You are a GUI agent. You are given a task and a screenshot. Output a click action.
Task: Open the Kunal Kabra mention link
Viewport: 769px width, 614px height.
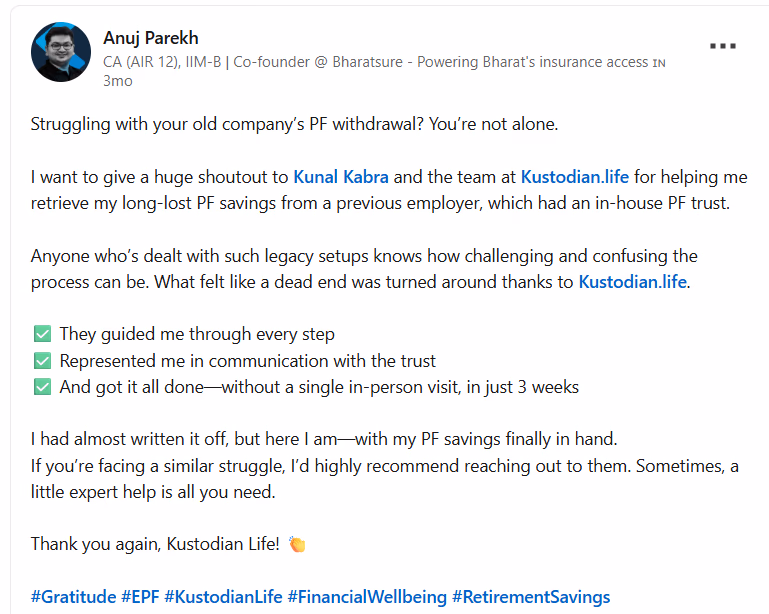[x=341, y=177]
